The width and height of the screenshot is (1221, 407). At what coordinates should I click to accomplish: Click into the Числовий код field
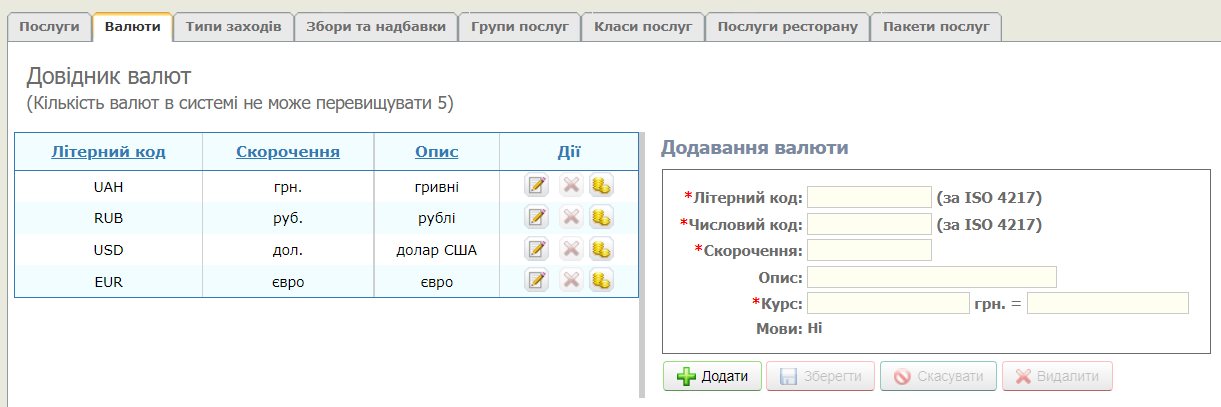[x=869, y=224]
